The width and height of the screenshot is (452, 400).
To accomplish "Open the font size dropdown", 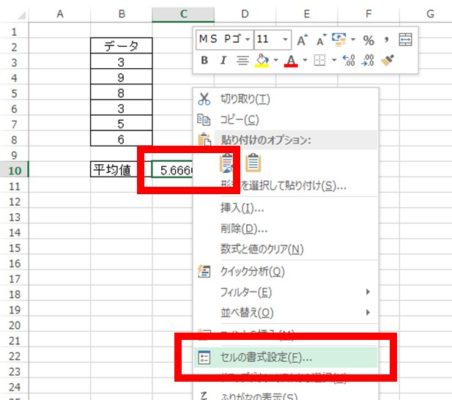I will (x=285, y=39).
